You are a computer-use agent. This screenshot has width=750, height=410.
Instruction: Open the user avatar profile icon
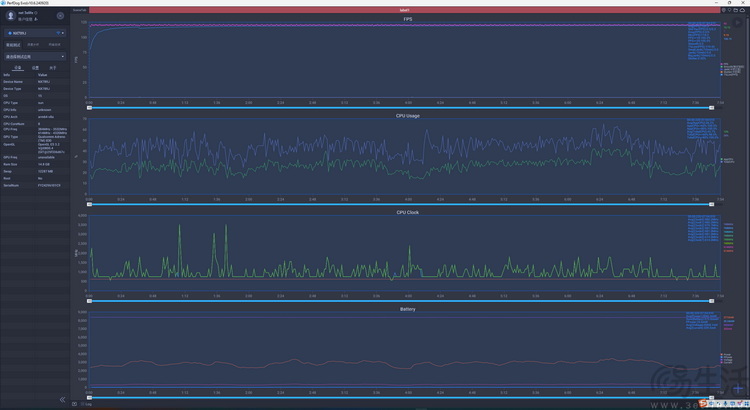(x=11, y=16)
